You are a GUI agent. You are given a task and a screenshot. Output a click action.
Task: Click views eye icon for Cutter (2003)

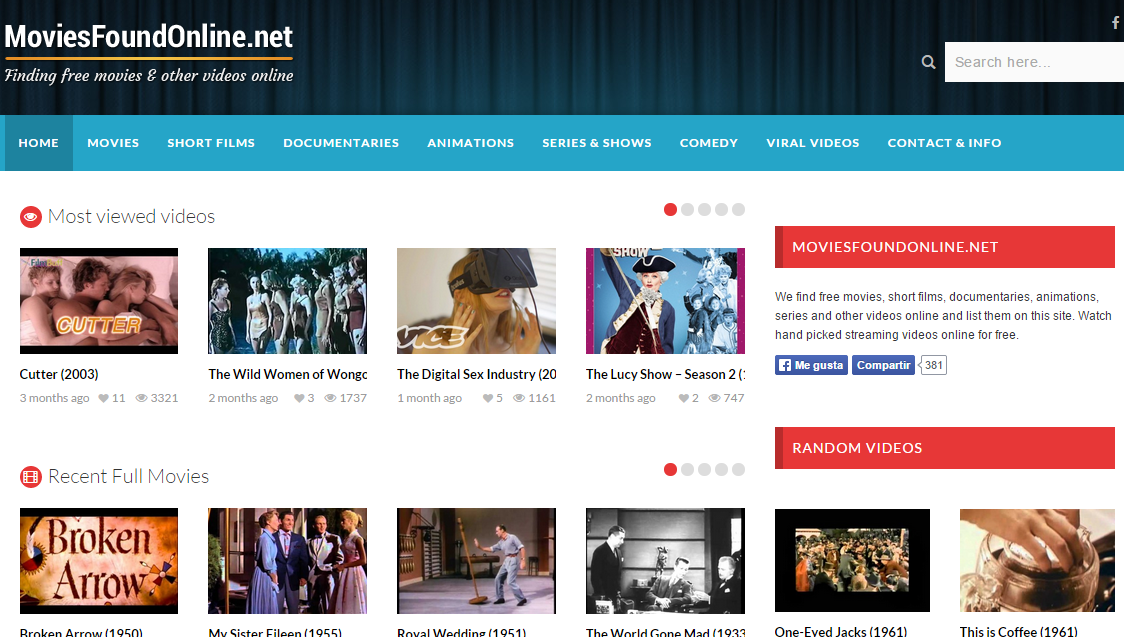point(141,398)
